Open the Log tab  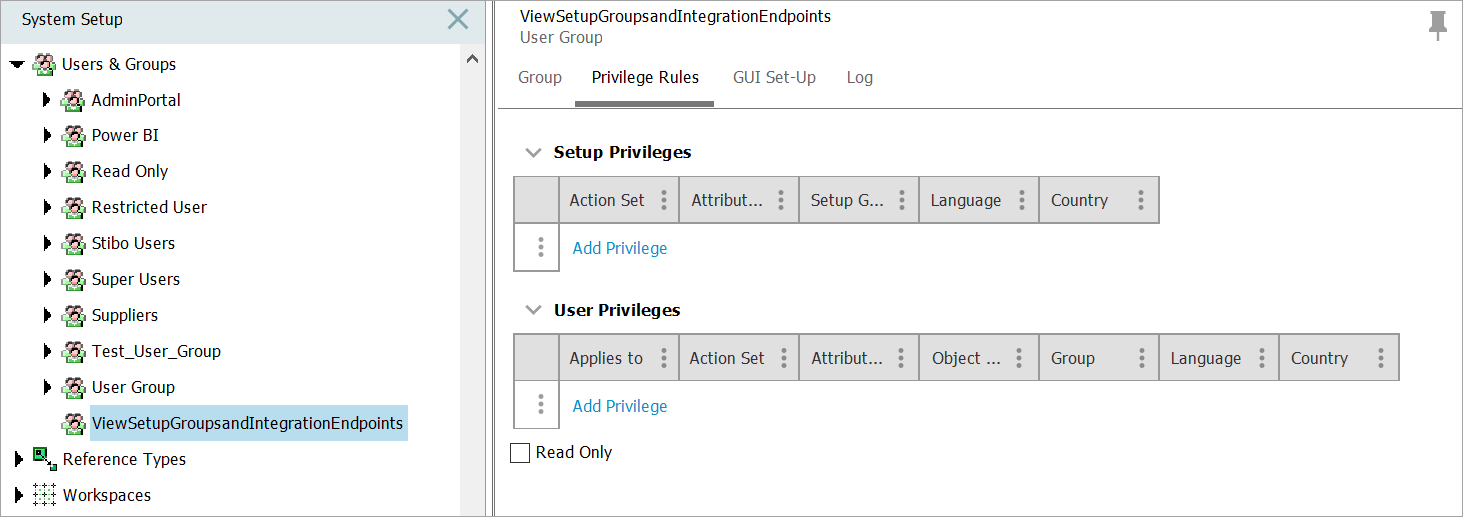click(x=859, y=77)
